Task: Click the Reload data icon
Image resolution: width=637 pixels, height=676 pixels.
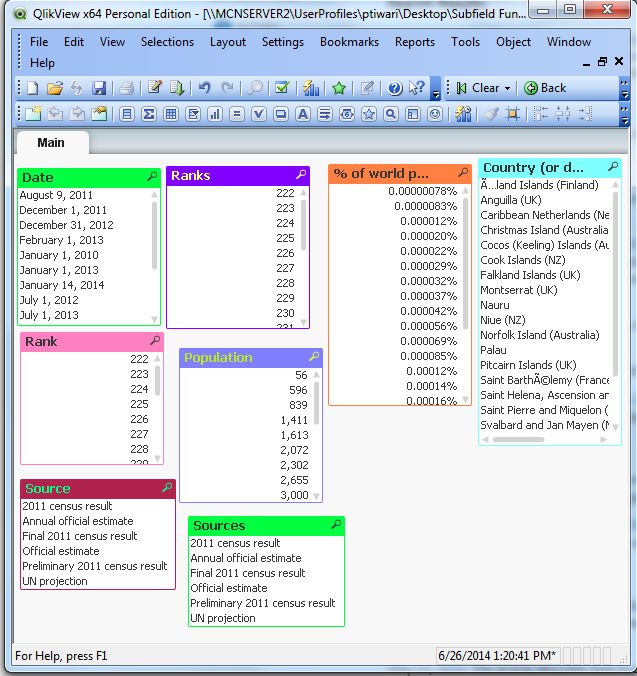Action: click(176, 88)
